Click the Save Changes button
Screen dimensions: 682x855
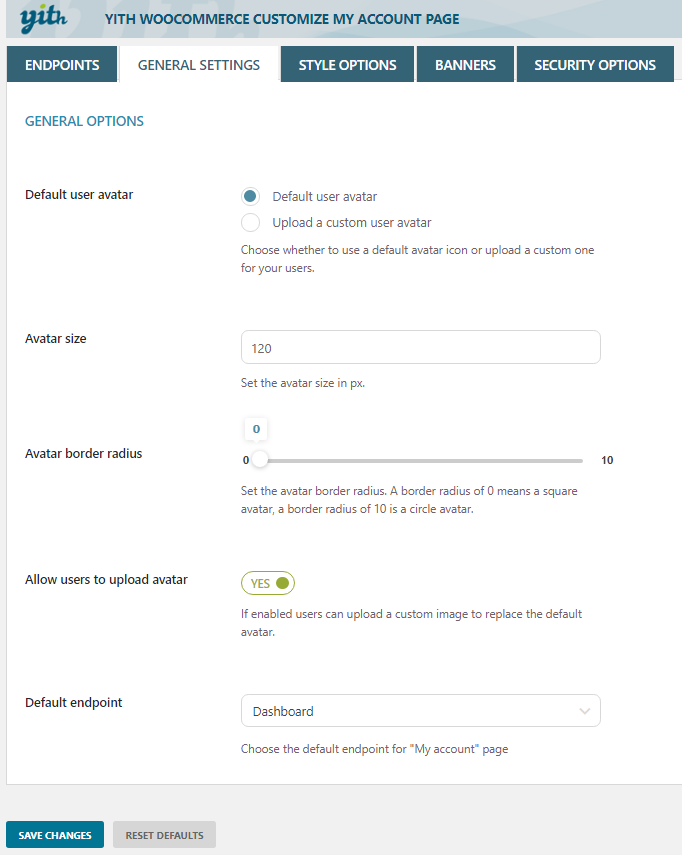(55, 835)
